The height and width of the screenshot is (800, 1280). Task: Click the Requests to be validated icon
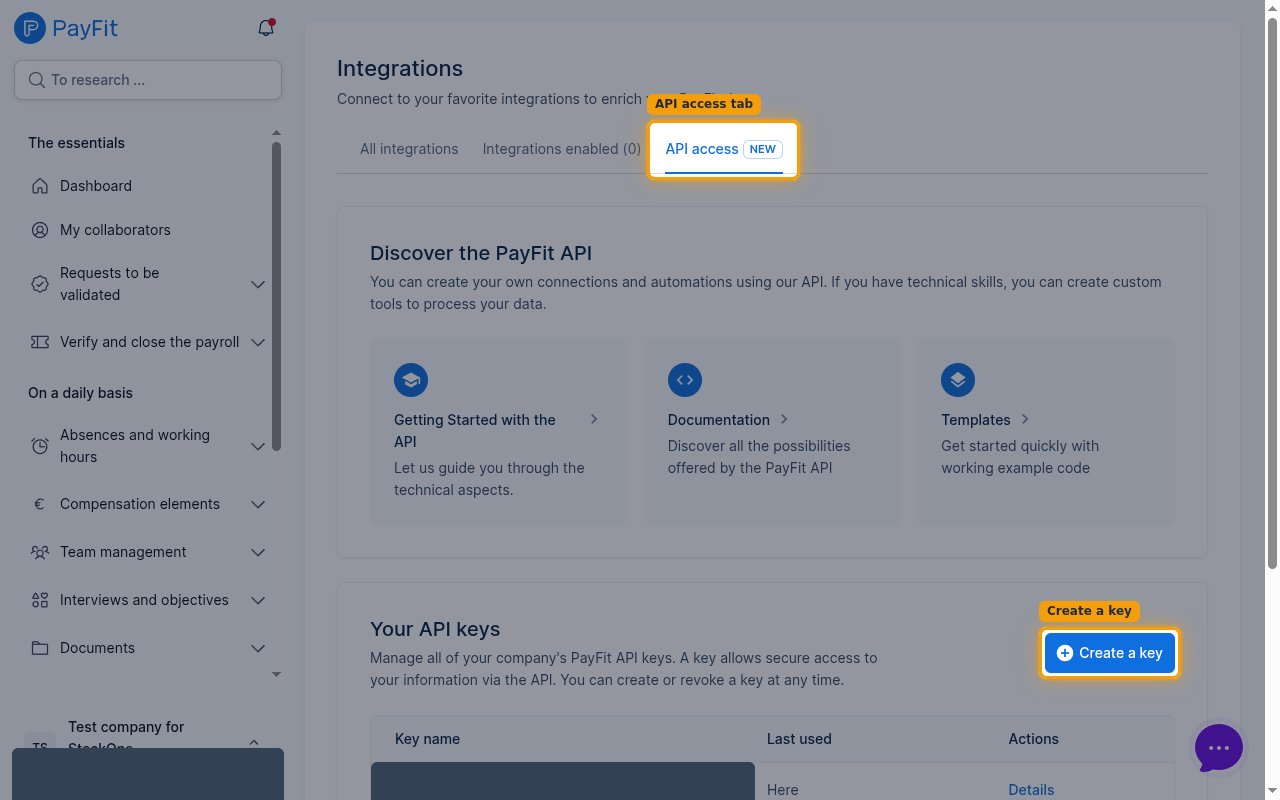coord(40,284)
